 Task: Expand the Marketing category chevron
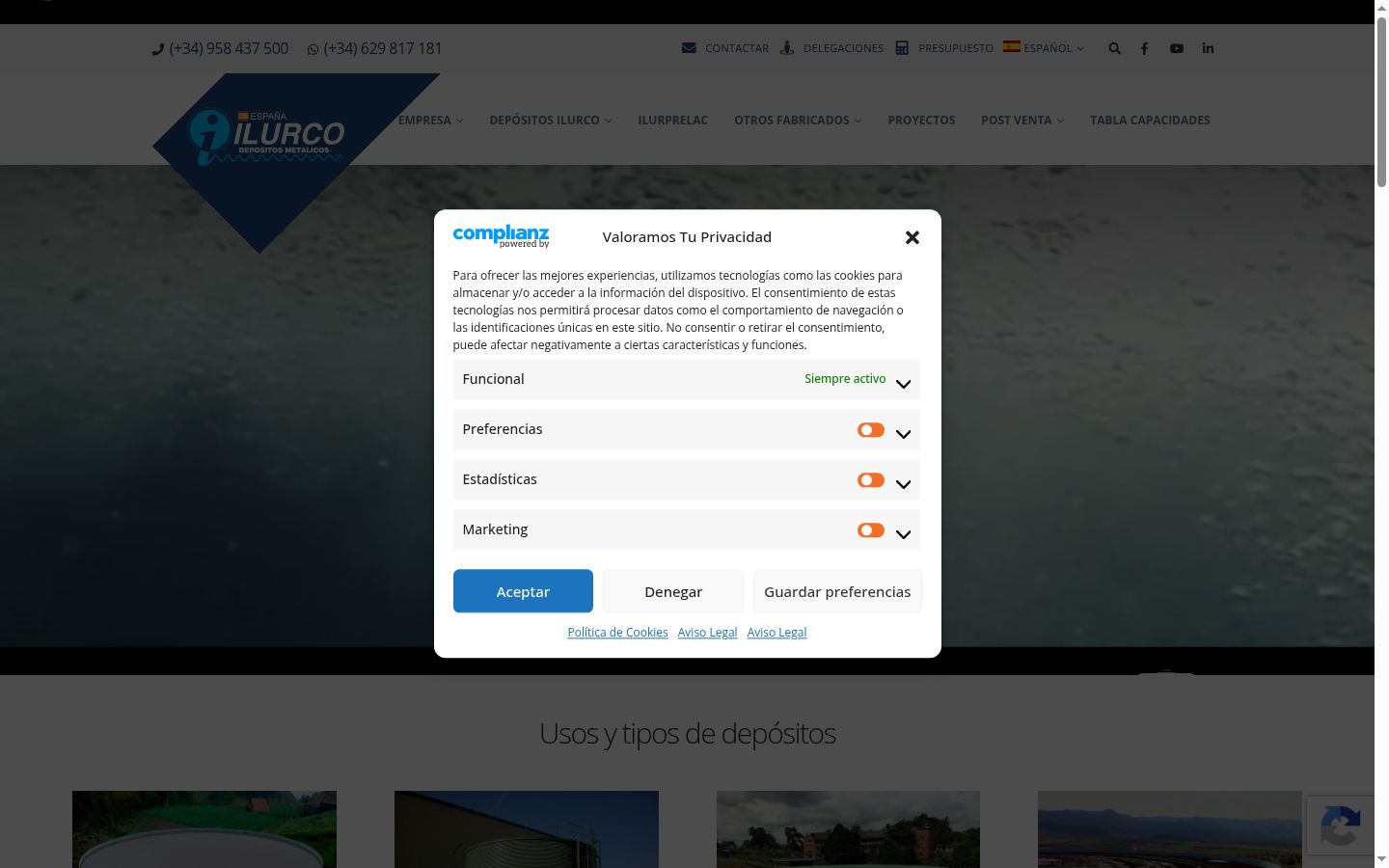click(903, 534)
